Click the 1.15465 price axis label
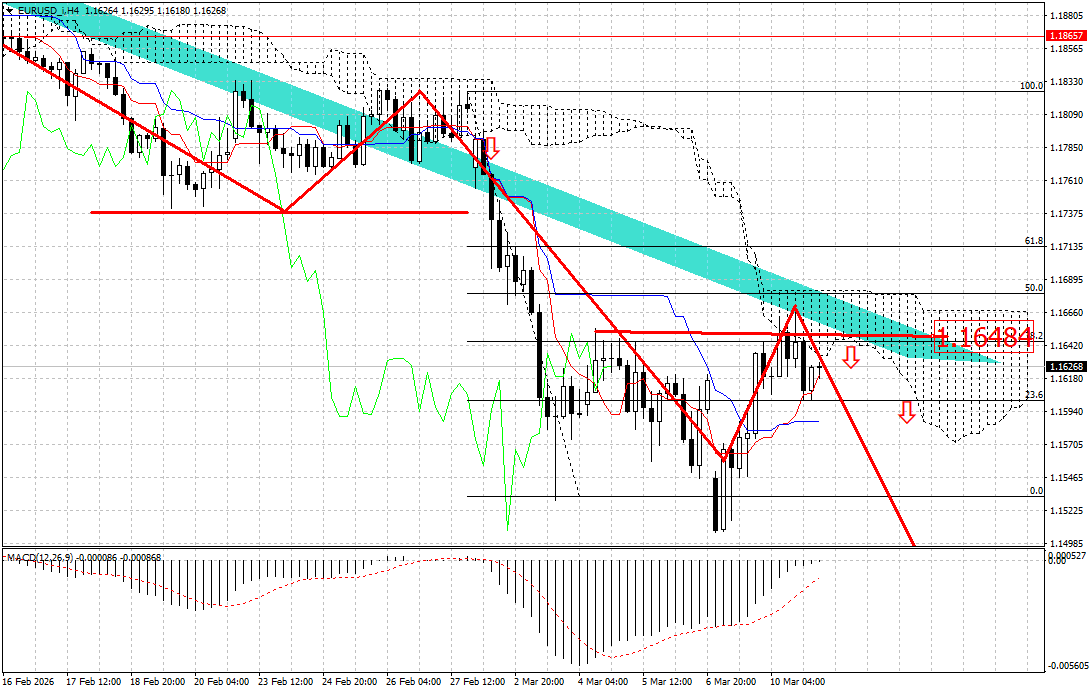This screenshot has width=1090, height=693. pos(1067,478)
